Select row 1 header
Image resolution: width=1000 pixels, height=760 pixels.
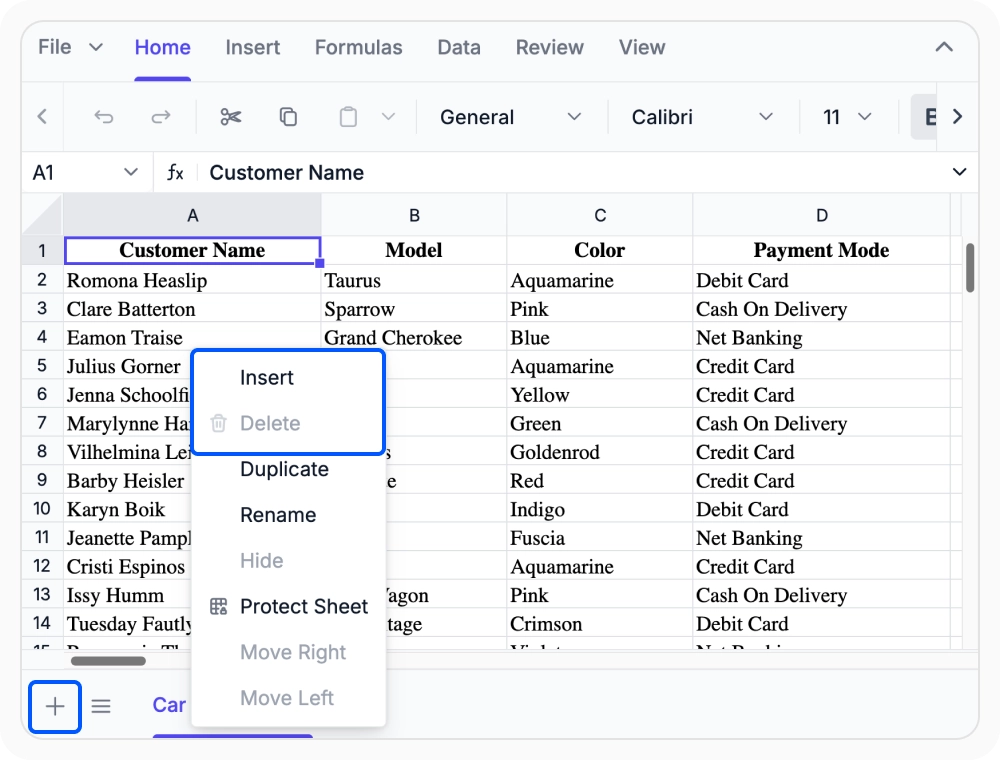coord(42,251)
